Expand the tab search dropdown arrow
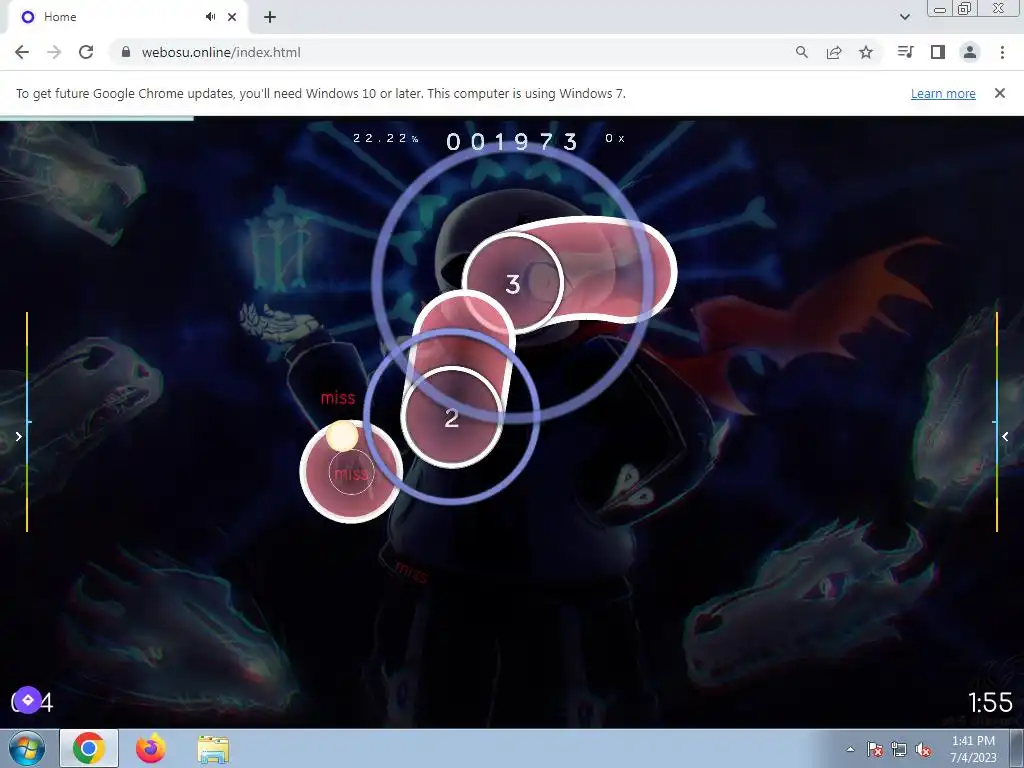1024x768 pixels. pyautogui.click(x=904, y=17)
